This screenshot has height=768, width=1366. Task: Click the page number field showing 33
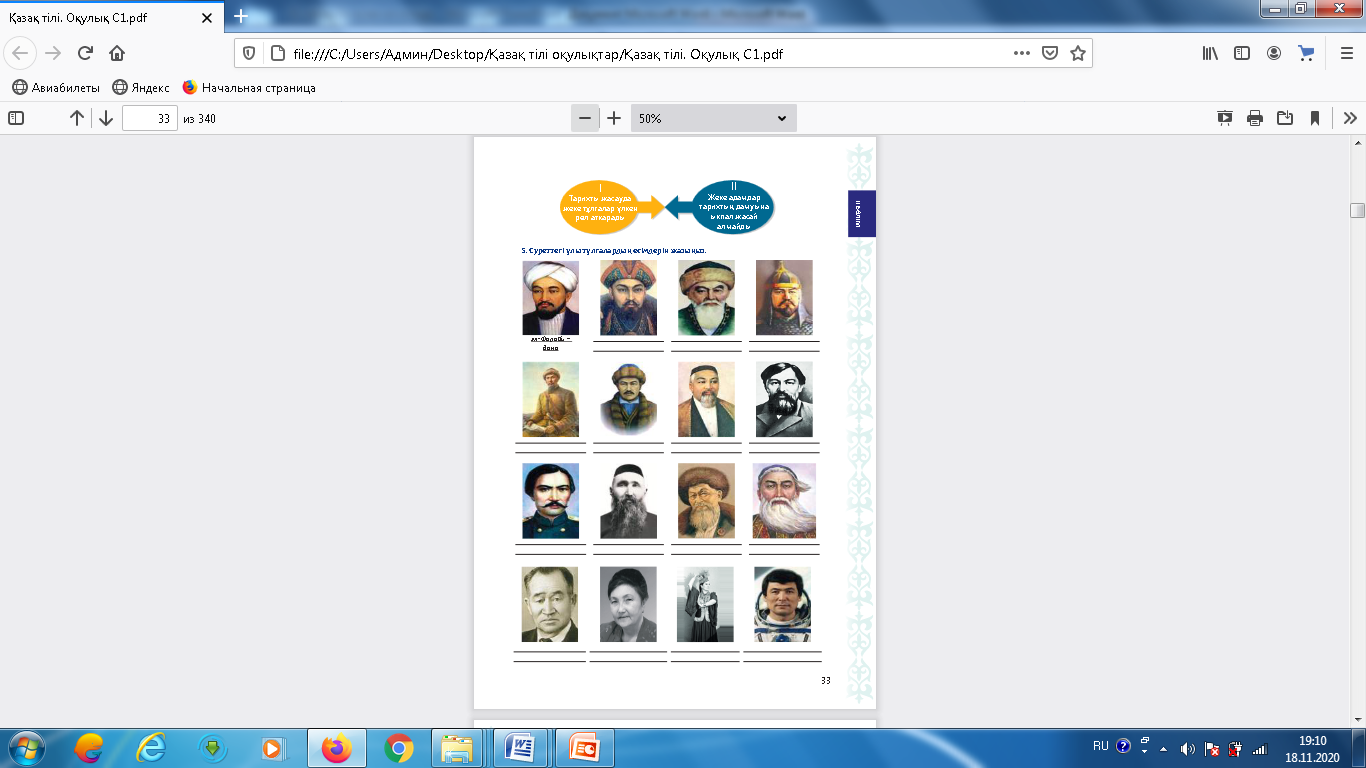[150, 118]
